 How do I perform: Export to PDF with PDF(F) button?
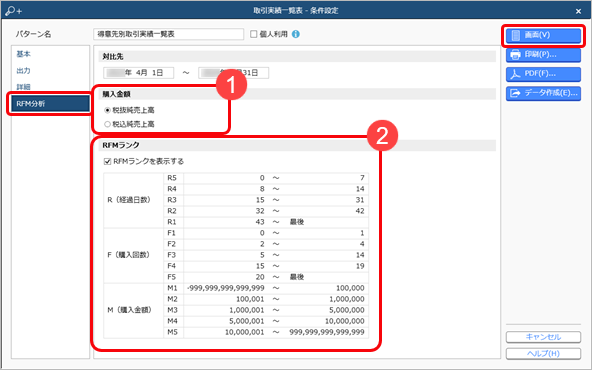click(543, 74)
